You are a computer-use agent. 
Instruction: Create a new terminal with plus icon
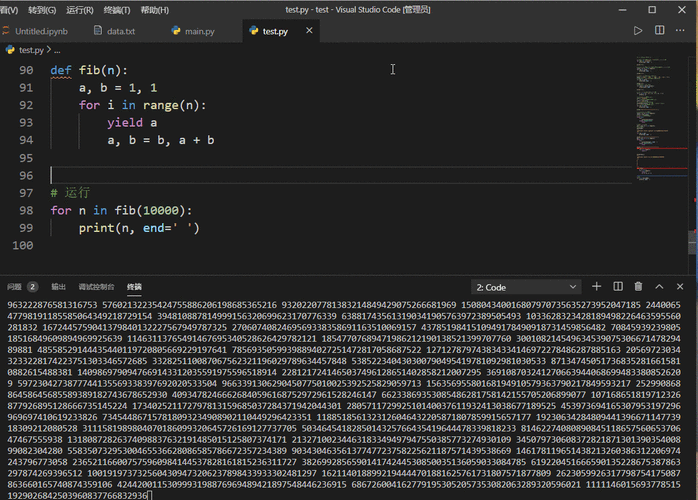[x=596, y=286]
